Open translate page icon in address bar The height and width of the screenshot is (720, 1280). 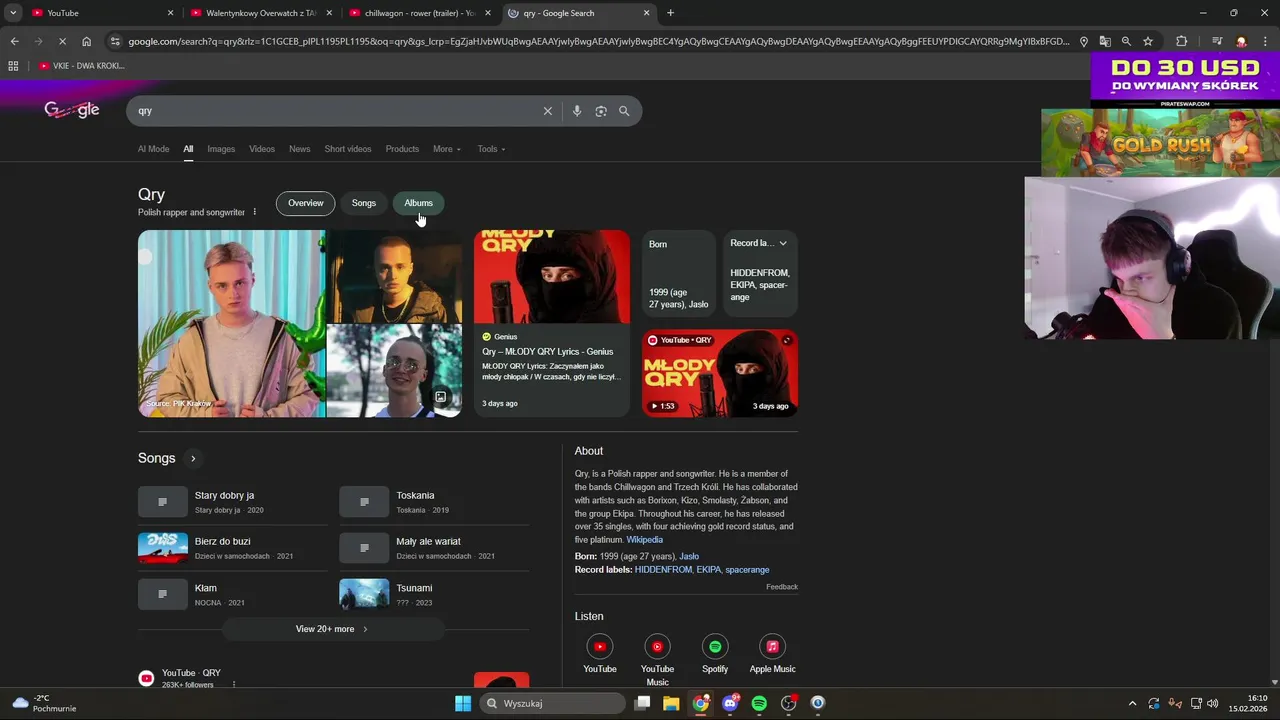(x=1105, y=41)
